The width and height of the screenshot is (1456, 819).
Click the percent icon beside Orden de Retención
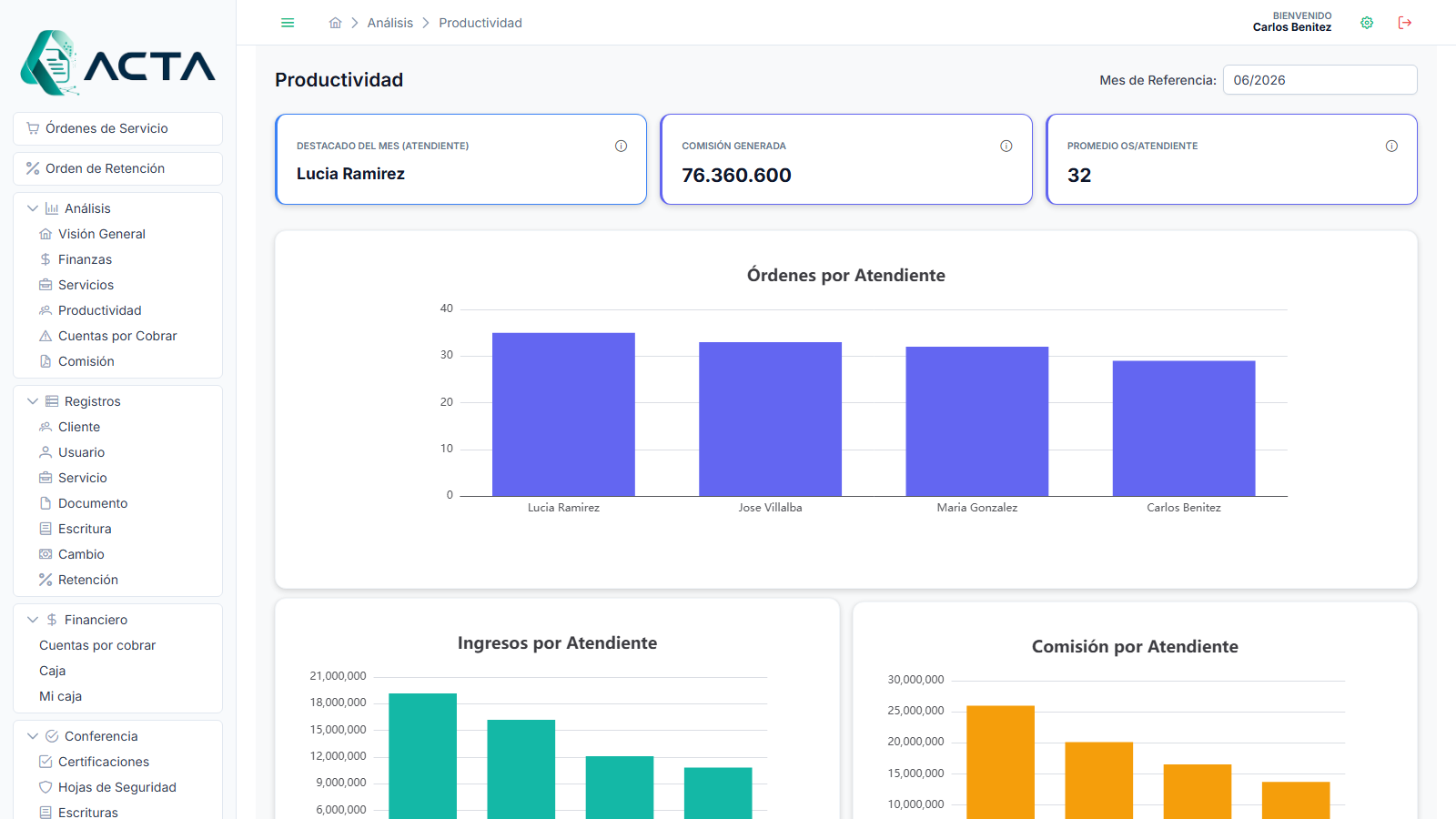33,168
